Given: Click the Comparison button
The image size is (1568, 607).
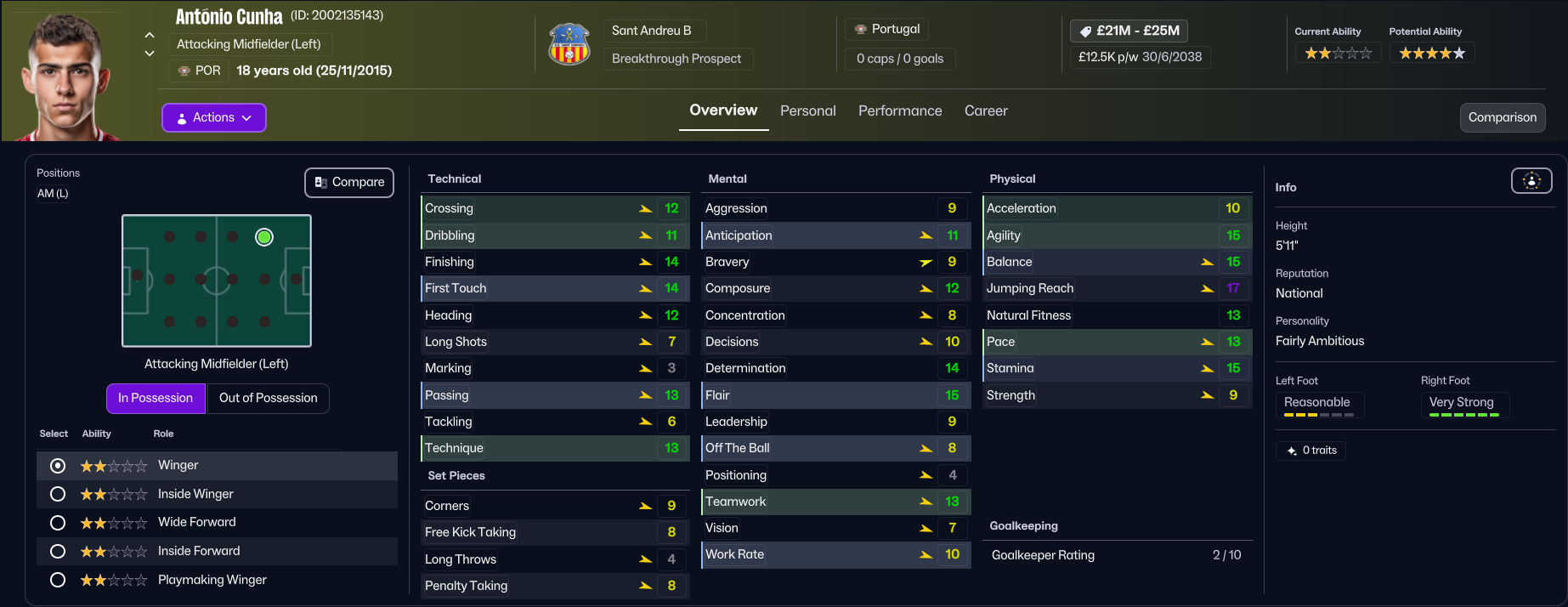Looking at the screenshot, I should 1502,118.
